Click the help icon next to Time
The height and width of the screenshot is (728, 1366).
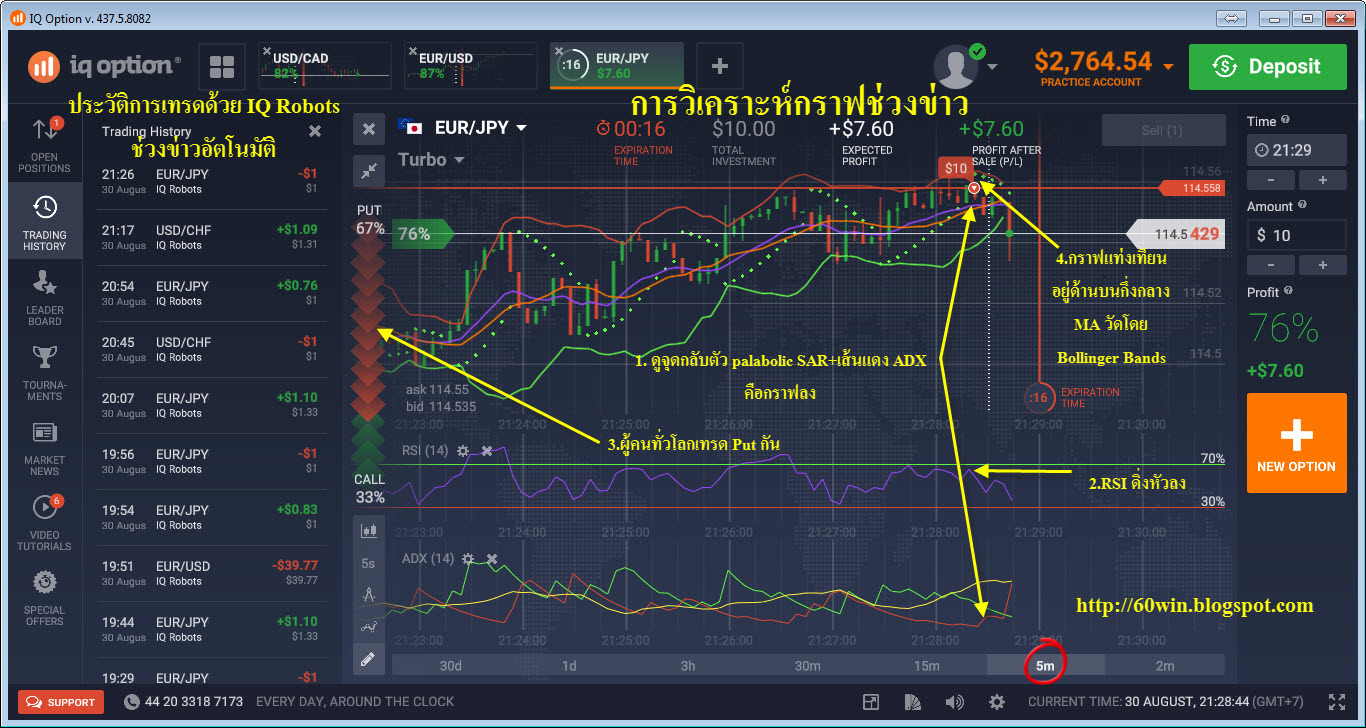(x=1285, y=120)
